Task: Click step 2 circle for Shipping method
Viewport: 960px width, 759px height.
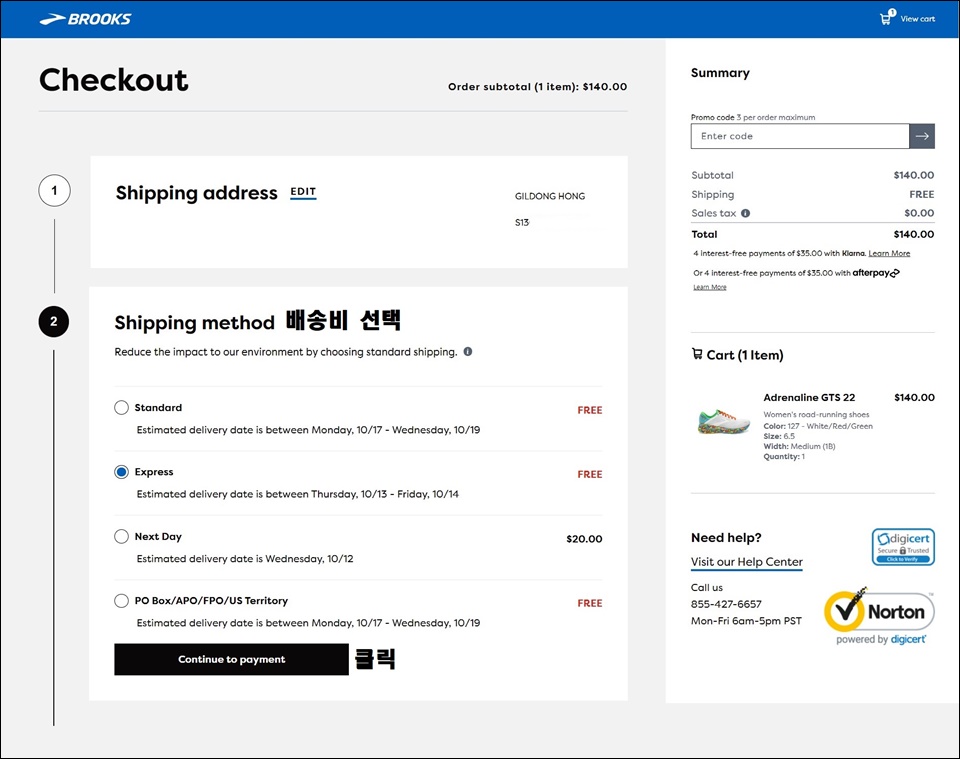Action: click(54, 321)
